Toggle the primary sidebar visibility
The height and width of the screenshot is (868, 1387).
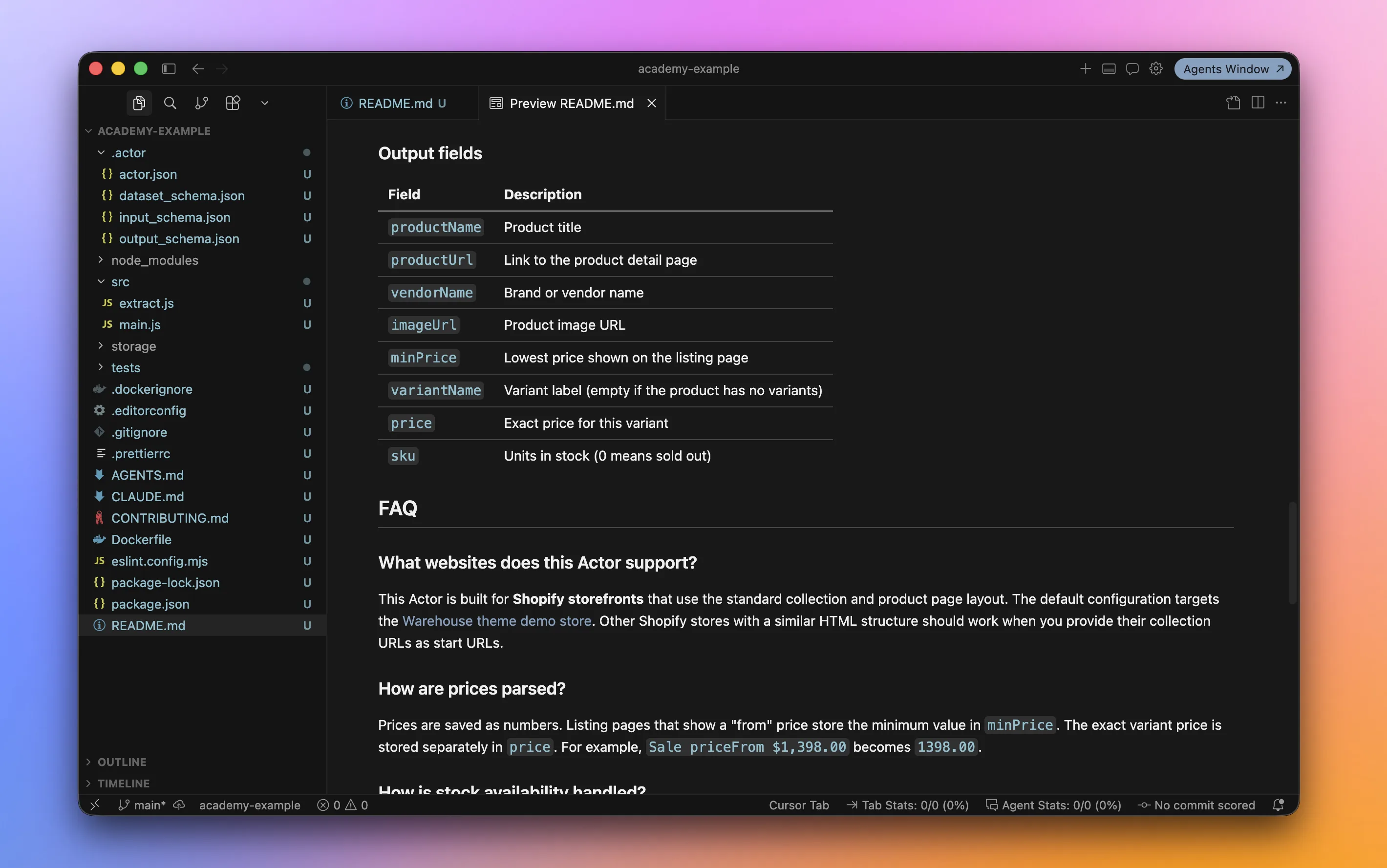(x=169, y=69)
